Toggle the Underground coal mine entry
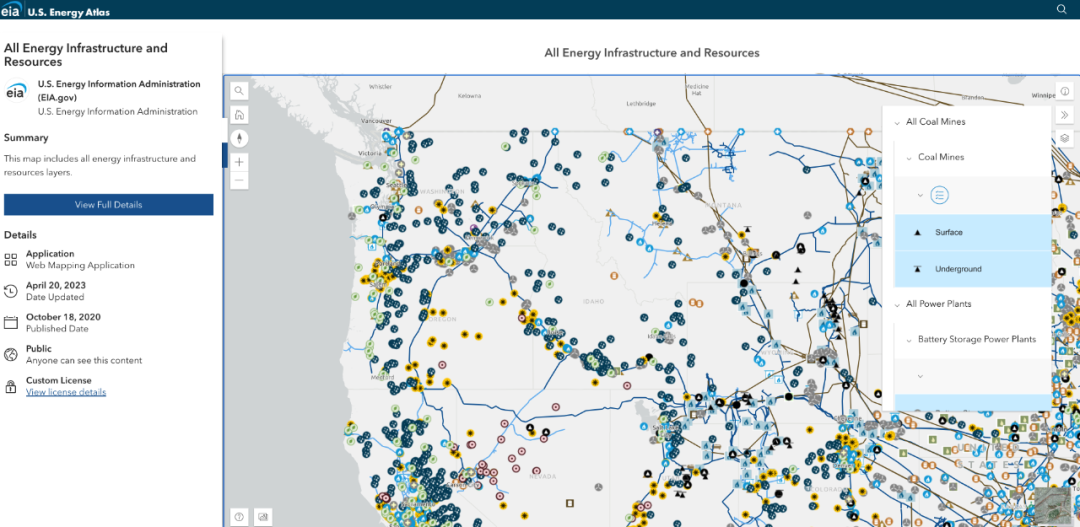 coord(957,269)
